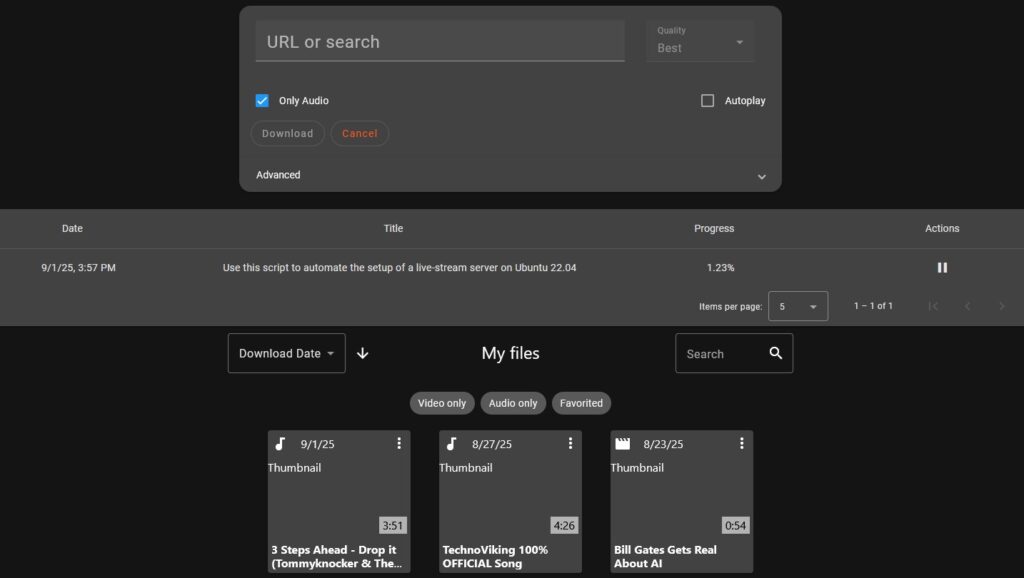Click the 8/27/25 date on TechnoViking card
Image resolution: width=1024 pixels, height=578 pixels.
pyautogui.click(x=492, y=444)
